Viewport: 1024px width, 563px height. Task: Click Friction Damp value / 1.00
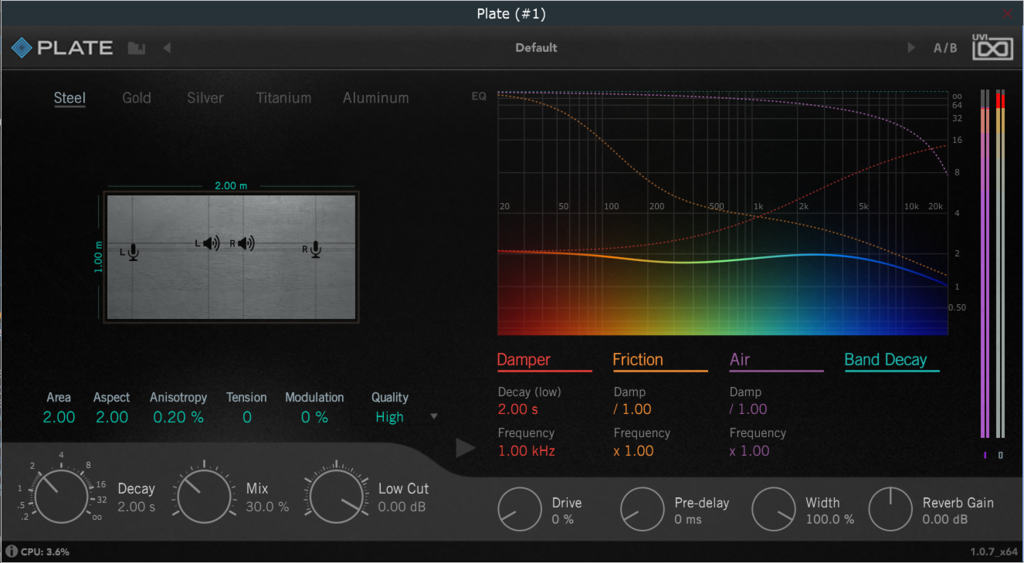point(632,410)
